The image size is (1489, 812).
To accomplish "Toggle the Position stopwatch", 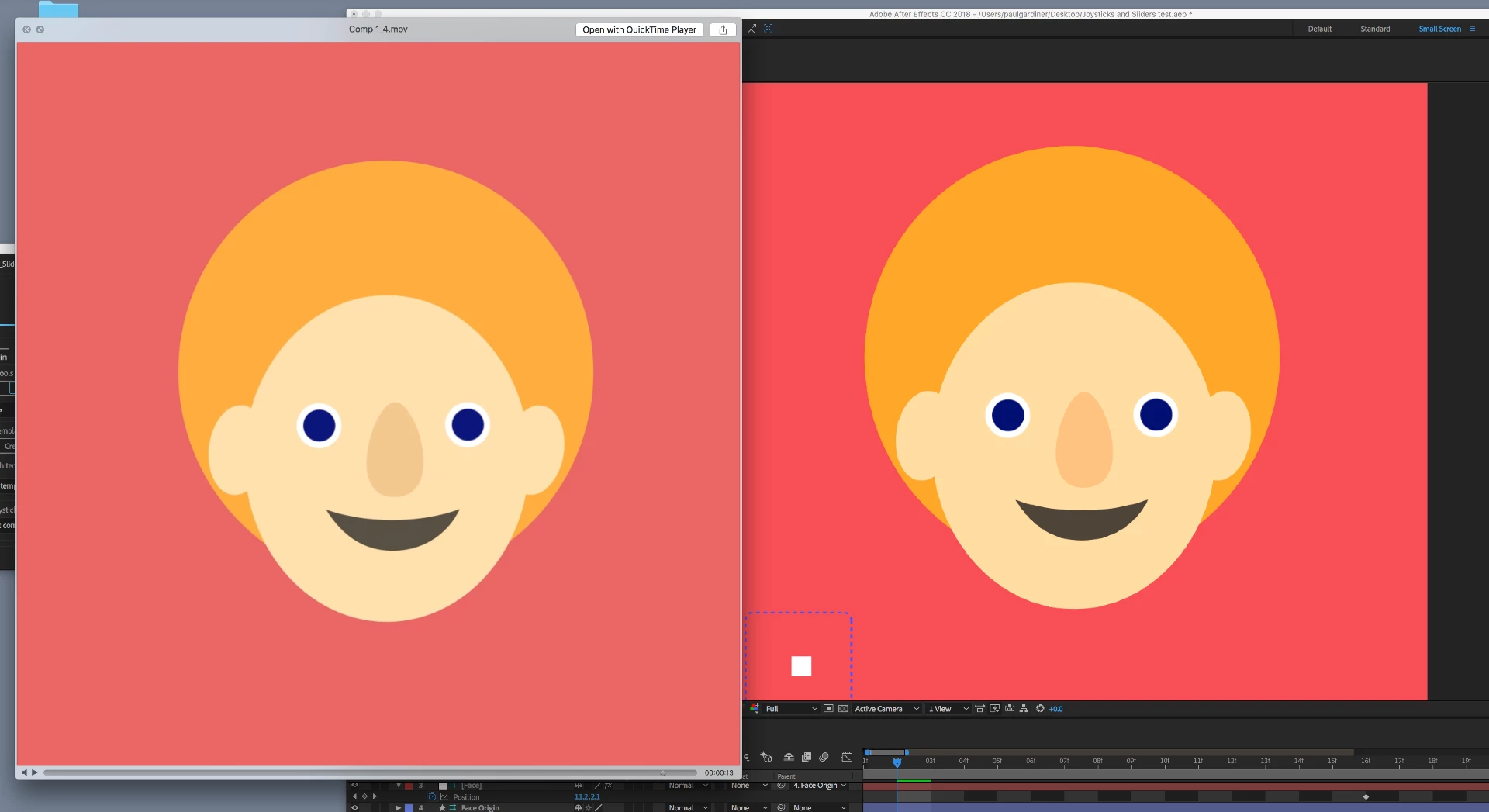I will 432,796.
